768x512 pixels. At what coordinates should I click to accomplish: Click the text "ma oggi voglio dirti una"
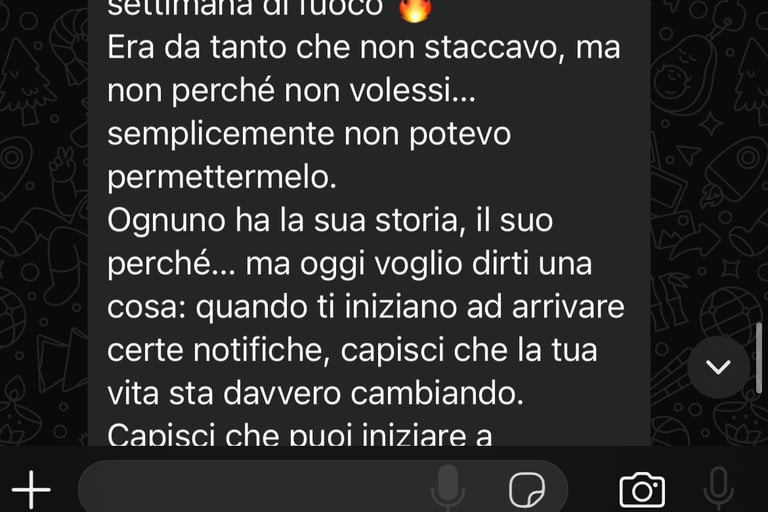click(419, 264)
